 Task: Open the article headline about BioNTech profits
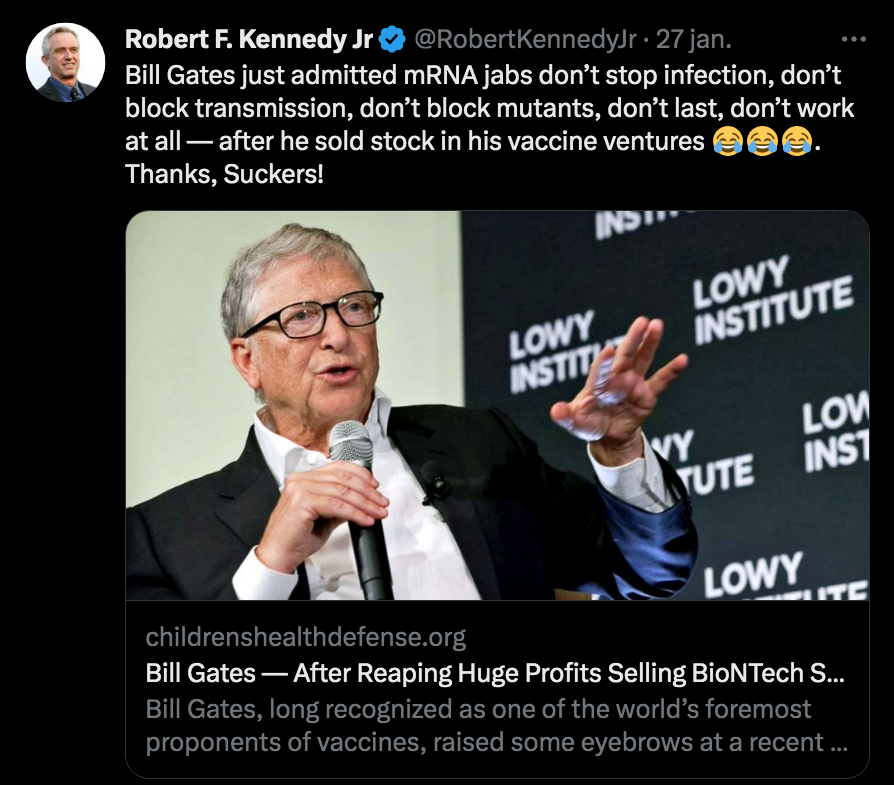click(495, 673)
